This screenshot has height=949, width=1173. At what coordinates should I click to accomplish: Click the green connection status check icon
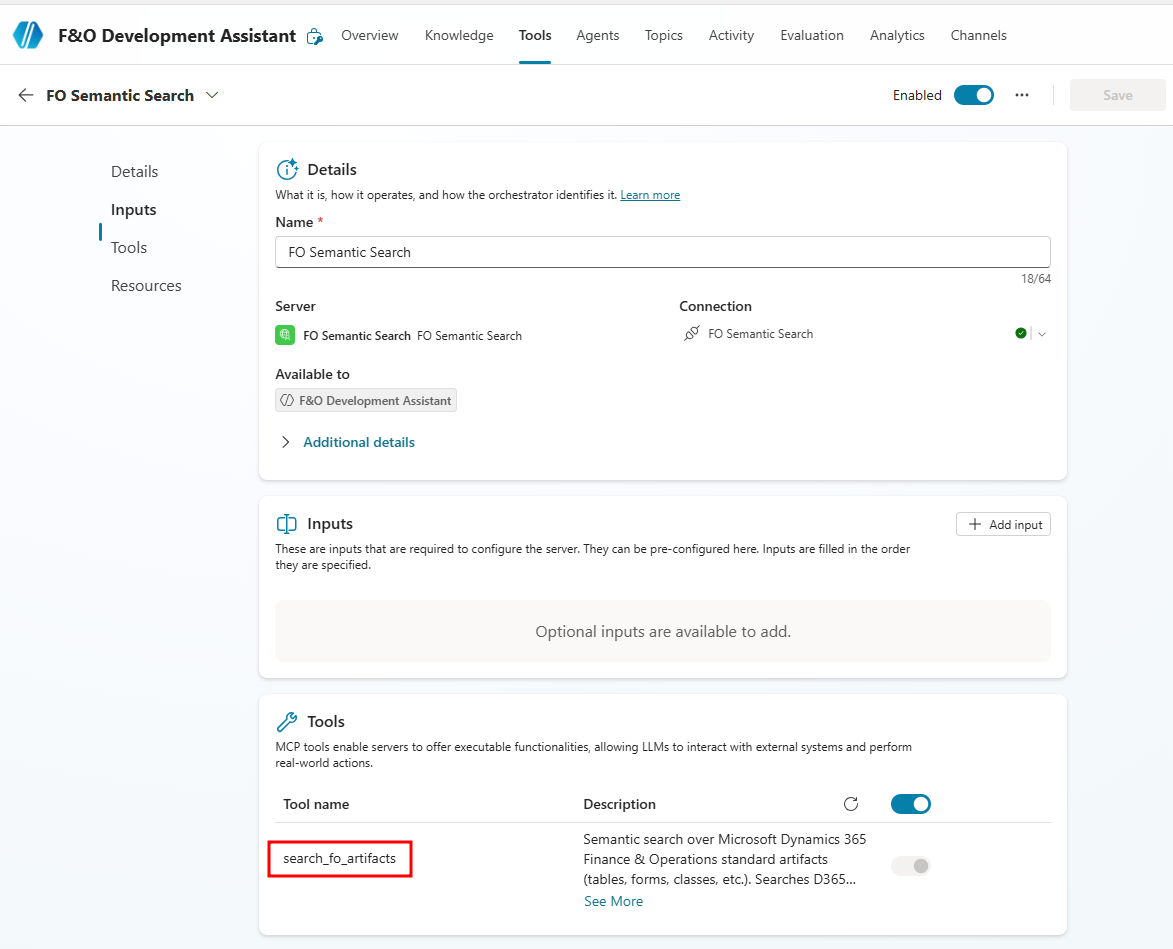coord(1020,334)
